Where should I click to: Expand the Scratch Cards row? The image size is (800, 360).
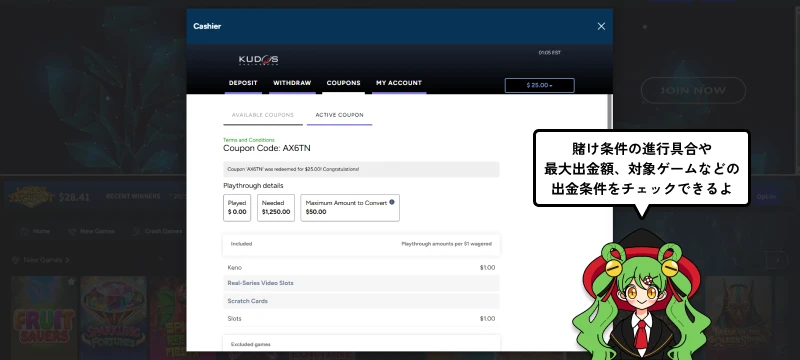[361, 301]
